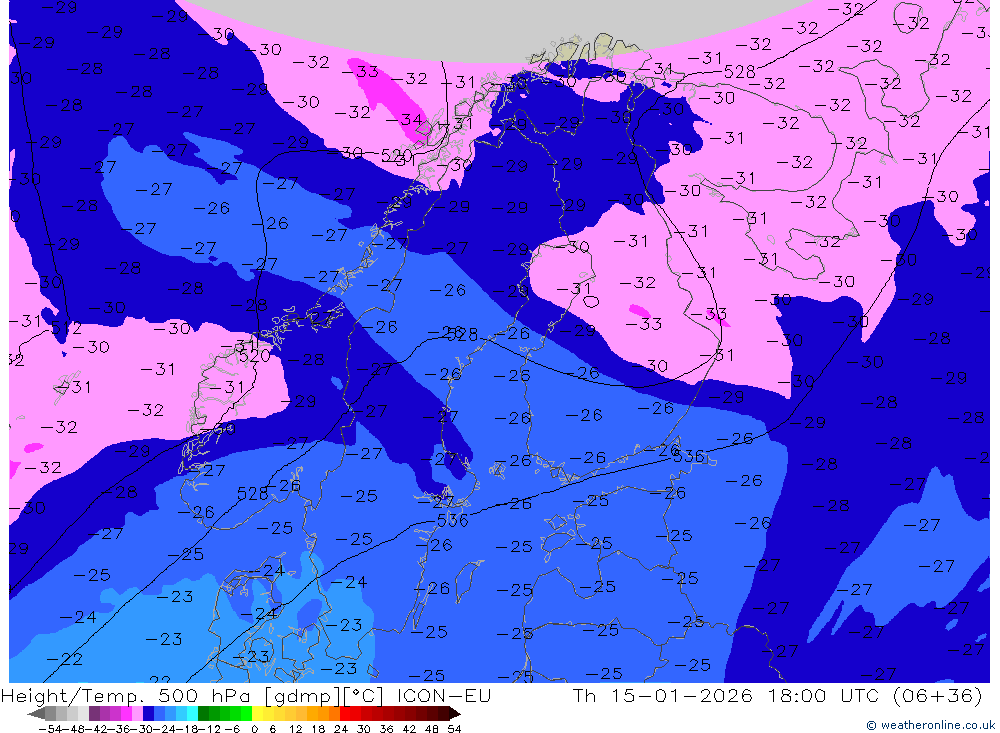This screenshot has width=1000, height=733.
Task: Click the 24 tick label in the legend
Action: click(x=341, y=729)
